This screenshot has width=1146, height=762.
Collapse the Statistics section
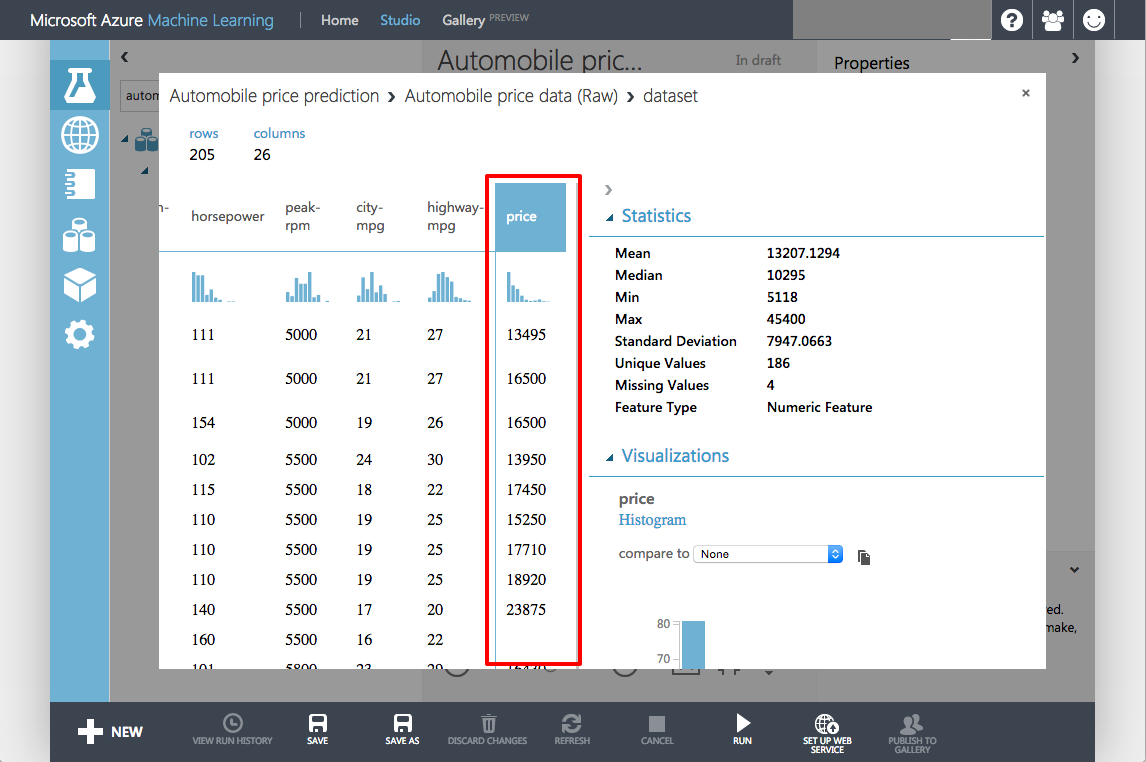[610, 217]
